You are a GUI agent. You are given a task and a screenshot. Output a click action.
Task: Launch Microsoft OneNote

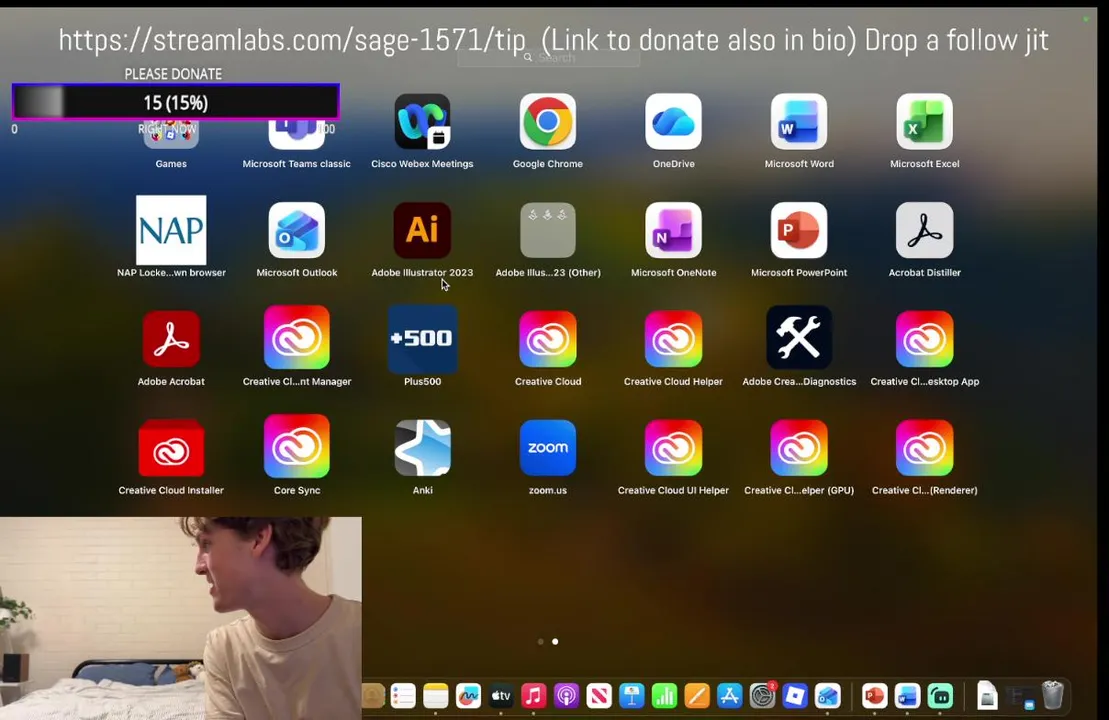tap(673, 231)
